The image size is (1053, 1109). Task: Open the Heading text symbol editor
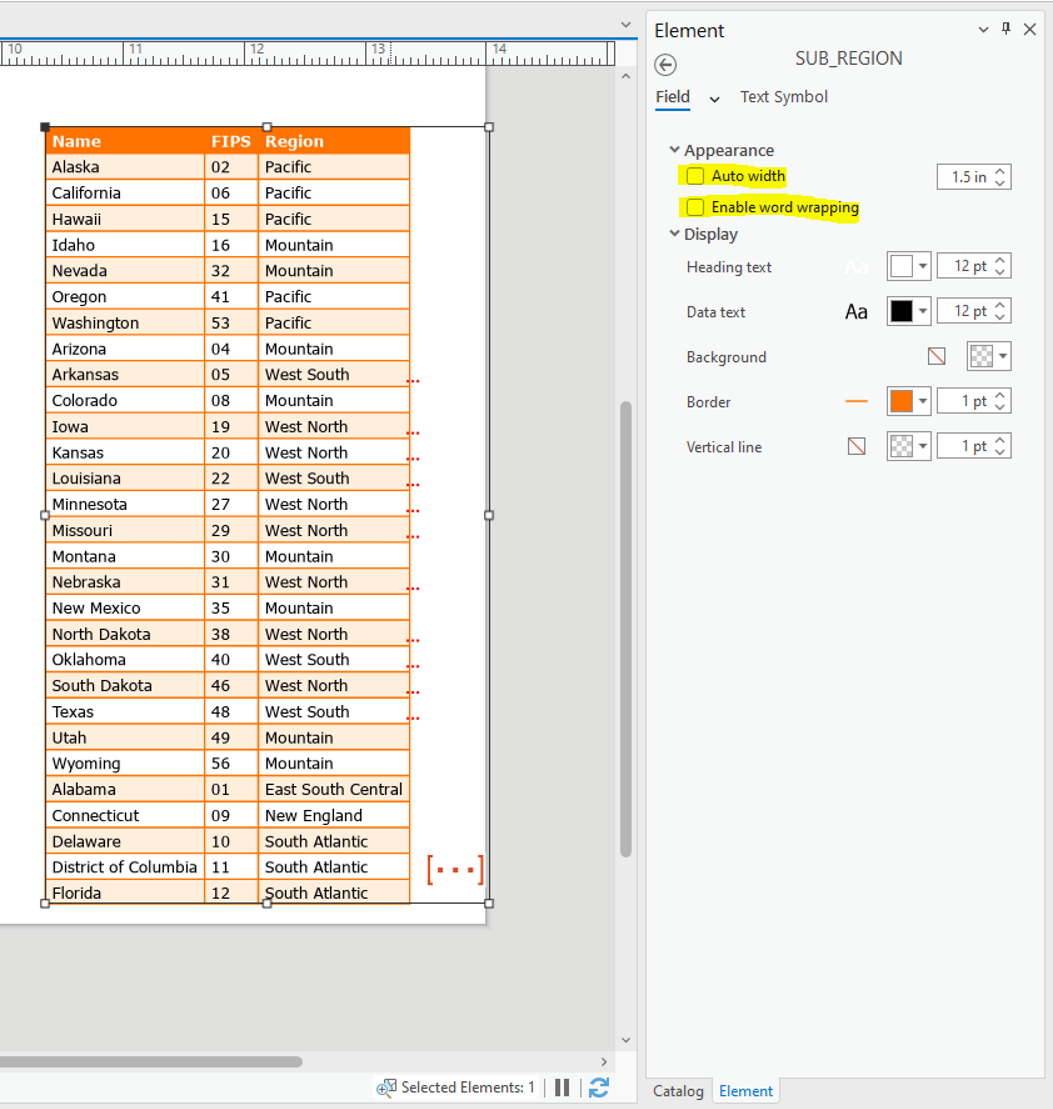[x=855, y=266]
